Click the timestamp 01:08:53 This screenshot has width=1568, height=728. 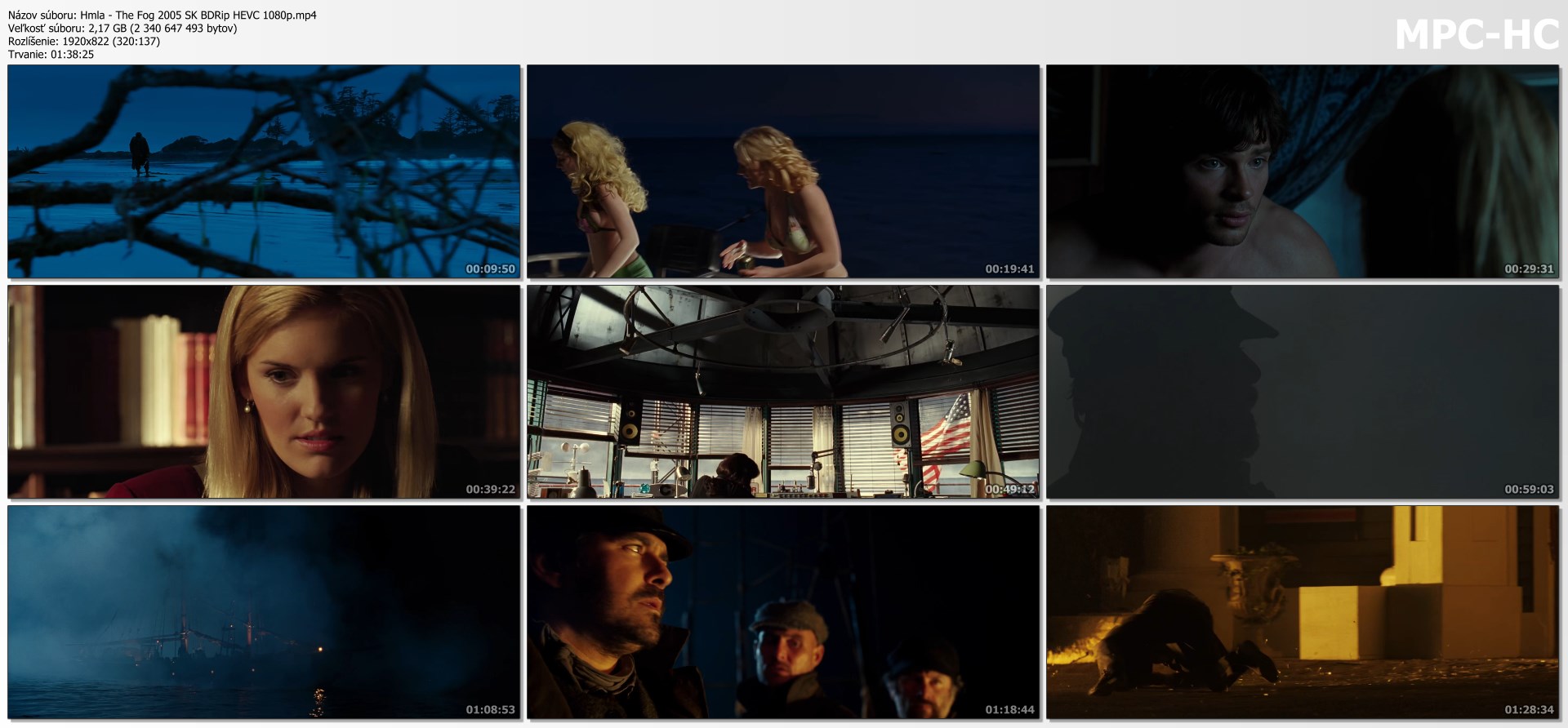(x=490, y=709)
